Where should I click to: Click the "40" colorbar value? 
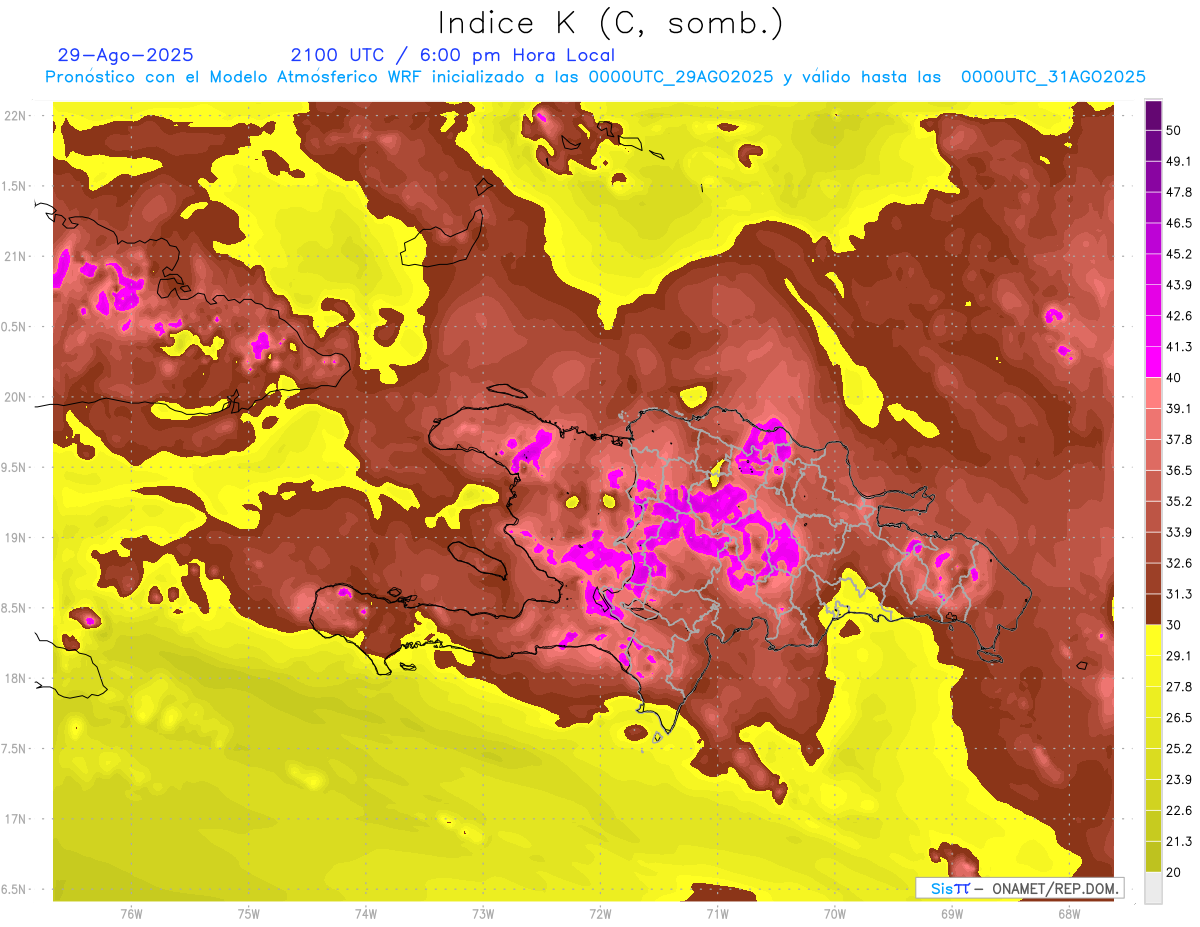point(1174,378)
